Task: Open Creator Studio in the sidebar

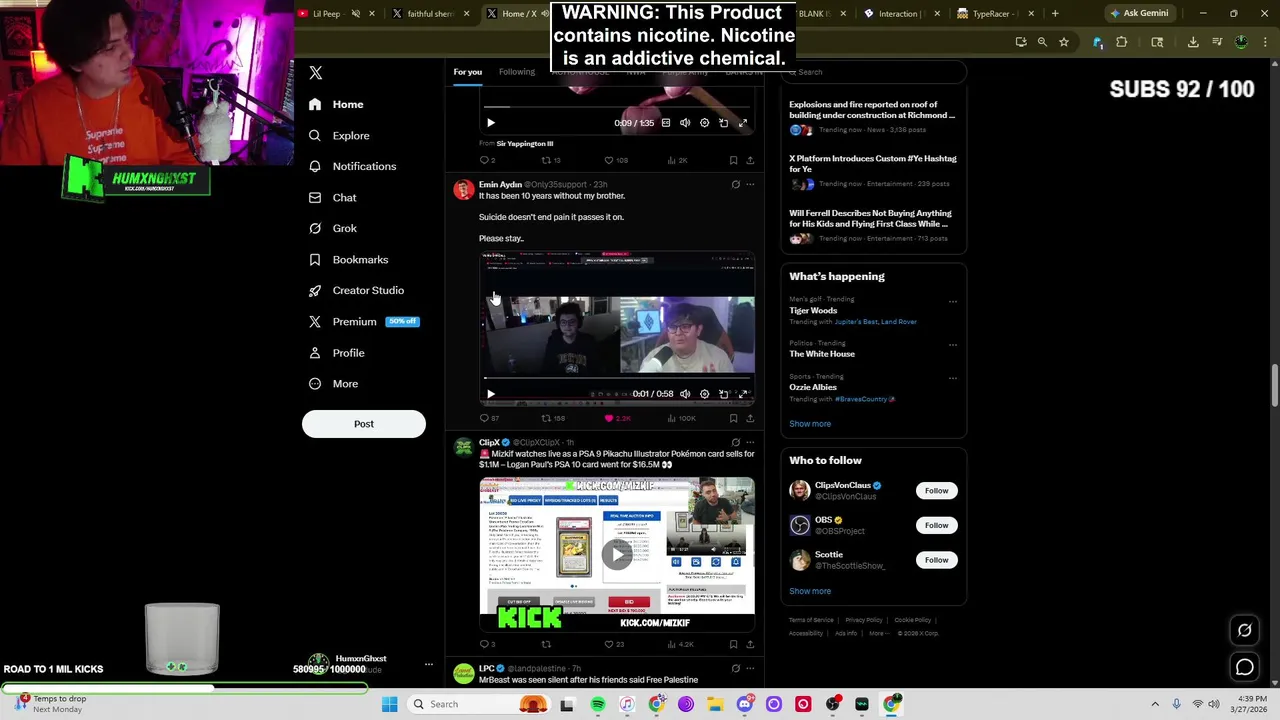Action: [x=357, y=290]
